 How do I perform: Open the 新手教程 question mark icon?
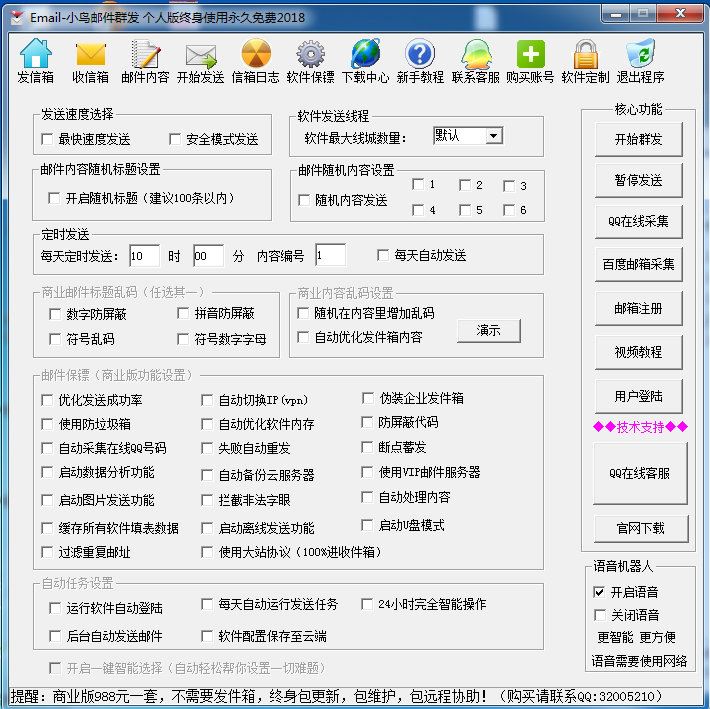(420, 53)
